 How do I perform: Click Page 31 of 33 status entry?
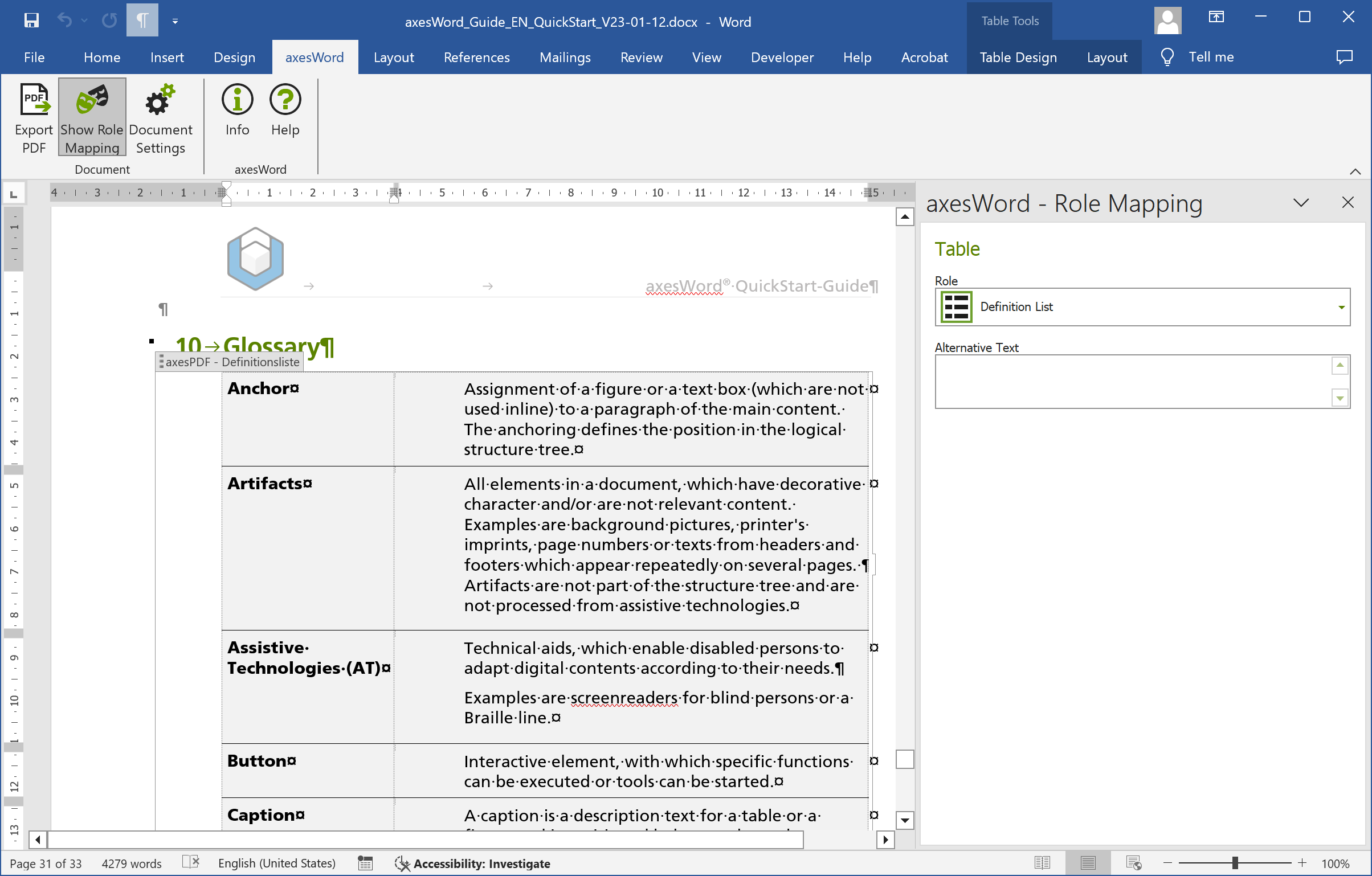click(46, 863)
